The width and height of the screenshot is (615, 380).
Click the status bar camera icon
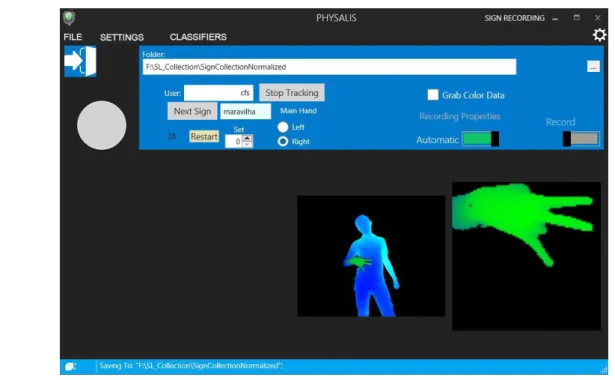tap(71, 366)
